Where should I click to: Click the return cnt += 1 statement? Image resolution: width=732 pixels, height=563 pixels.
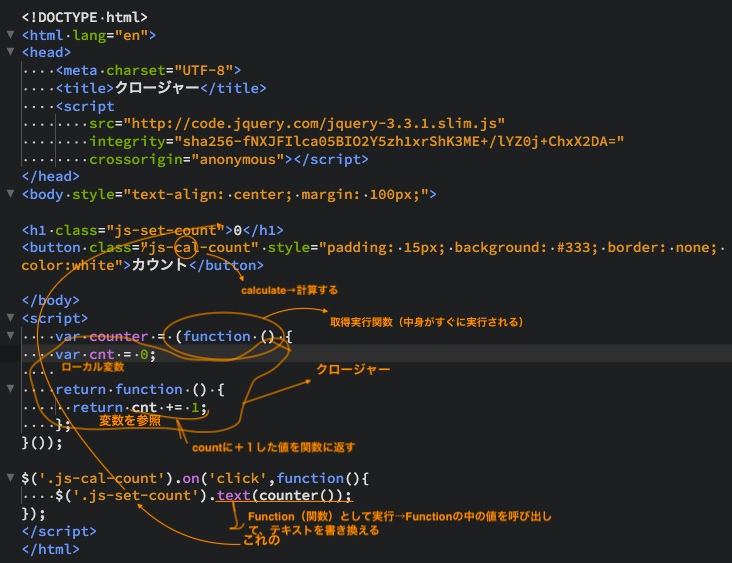(x=140, y=408)
